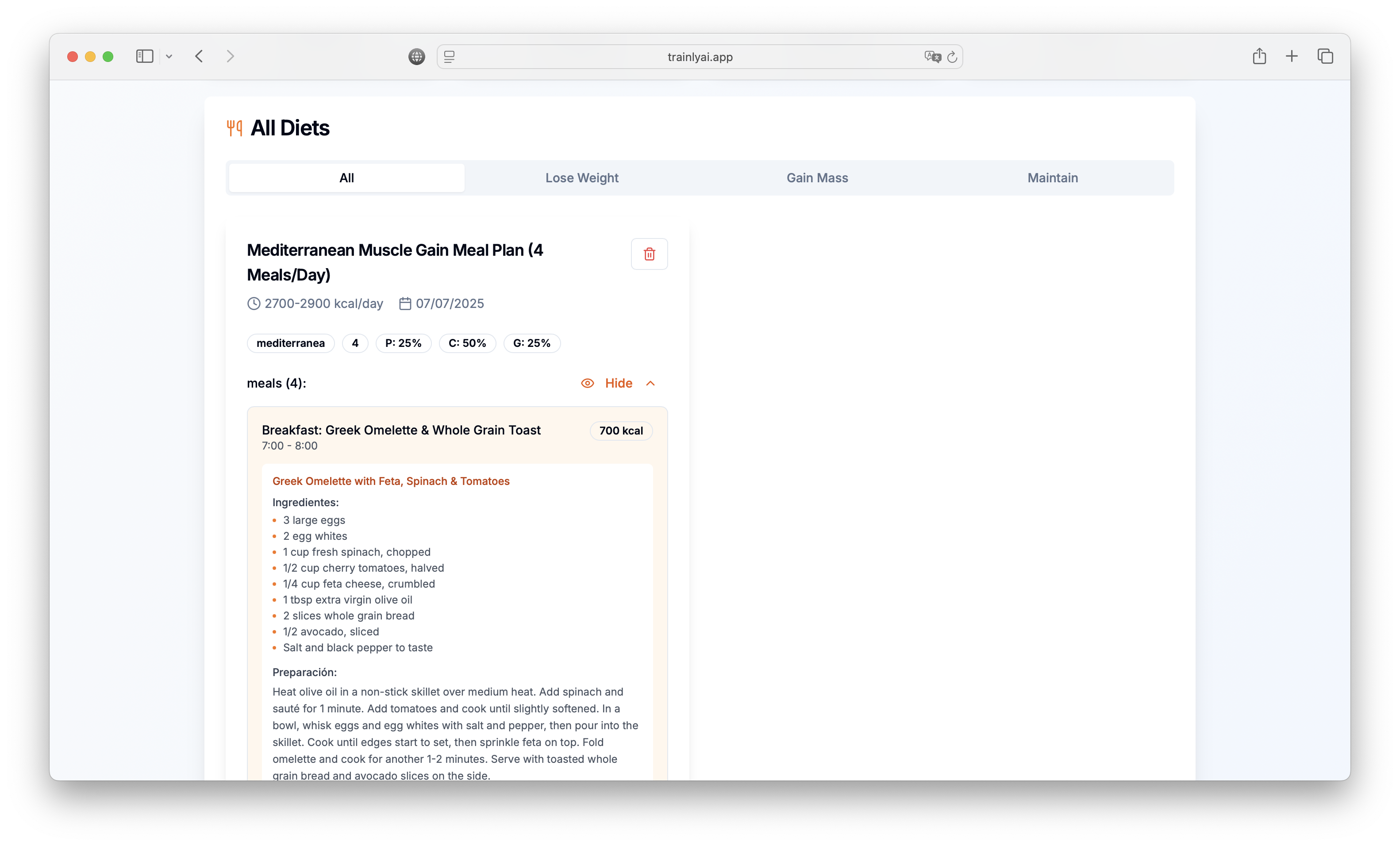Click the 700 kcal badge
This screenshot has height=846, width=1400.
click(x=621, y=431)
